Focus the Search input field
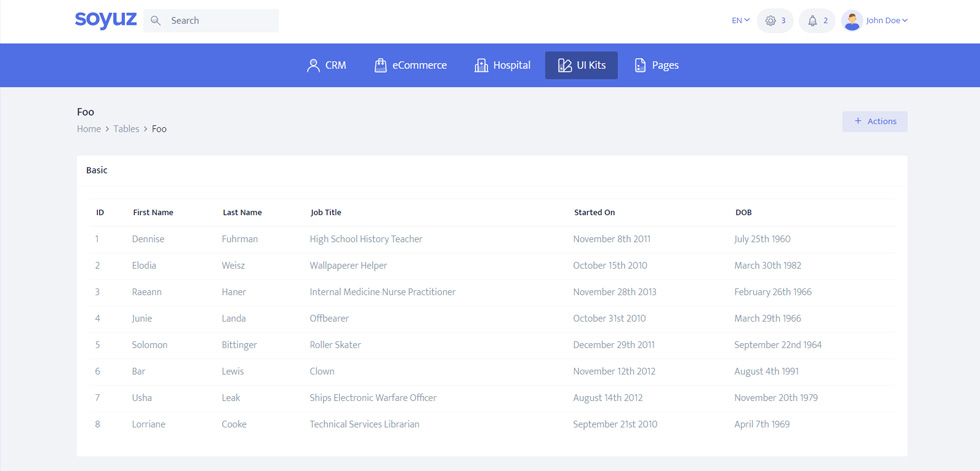Viewport: 980px width, 471px height. [x=211, y=21]
